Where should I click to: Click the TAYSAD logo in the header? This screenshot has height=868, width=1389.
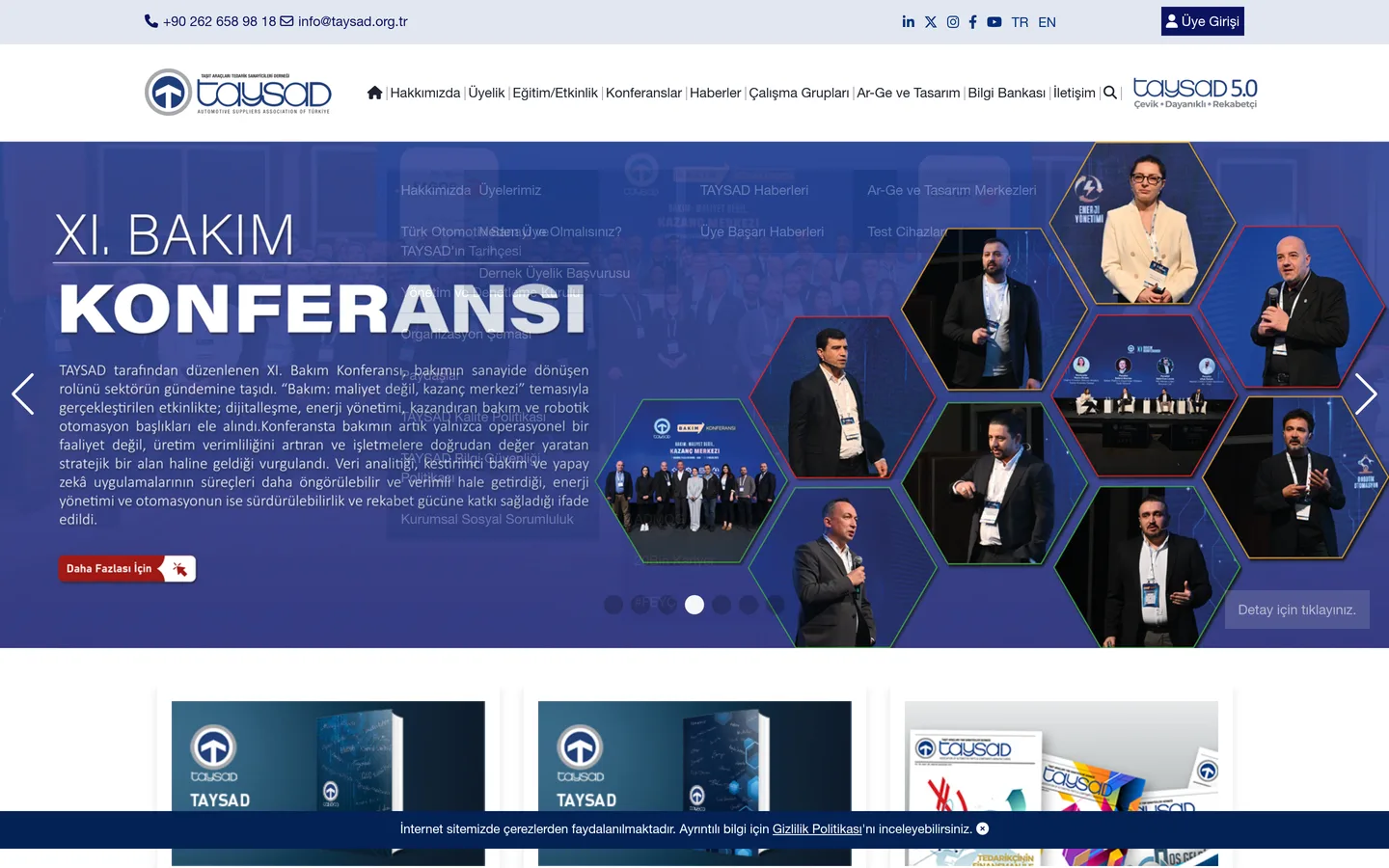click(238, 93)
